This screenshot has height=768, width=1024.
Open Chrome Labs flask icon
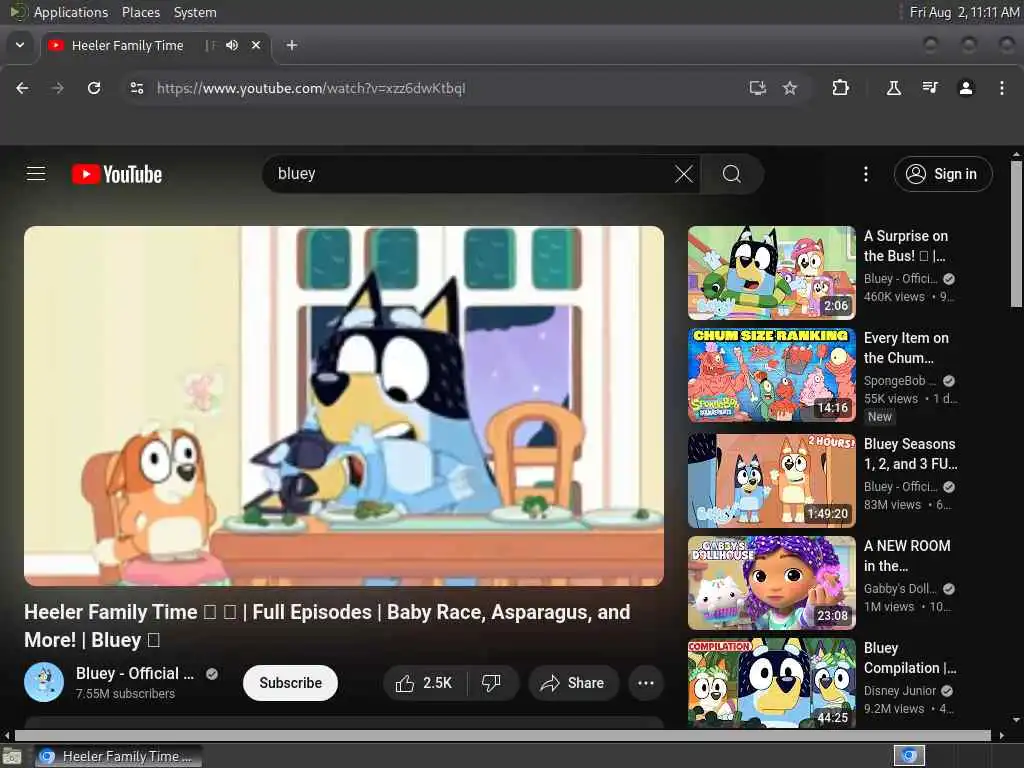coord(893,88)
